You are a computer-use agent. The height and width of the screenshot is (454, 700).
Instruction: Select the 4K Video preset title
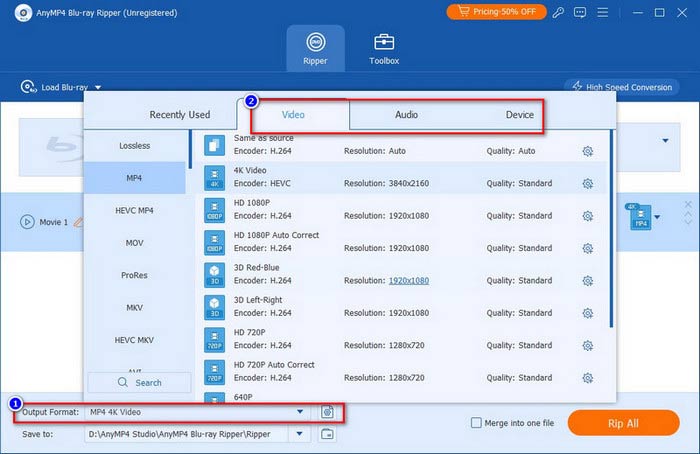pos(250,170)
